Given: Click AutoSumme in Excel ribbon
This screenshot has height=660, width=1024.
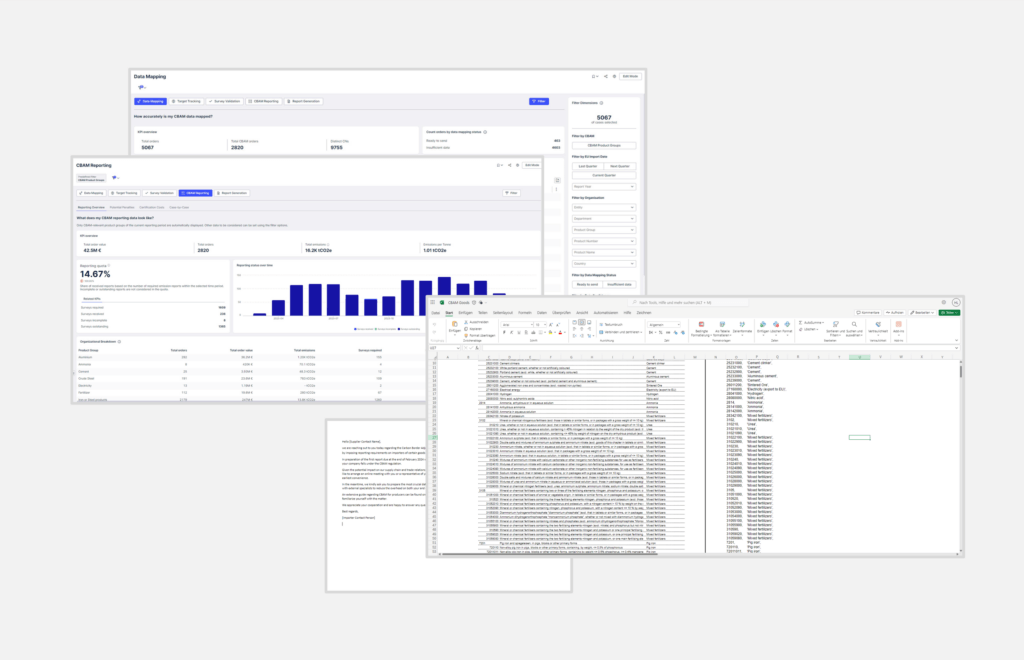Looking at the screenshot, I should 811,322.
